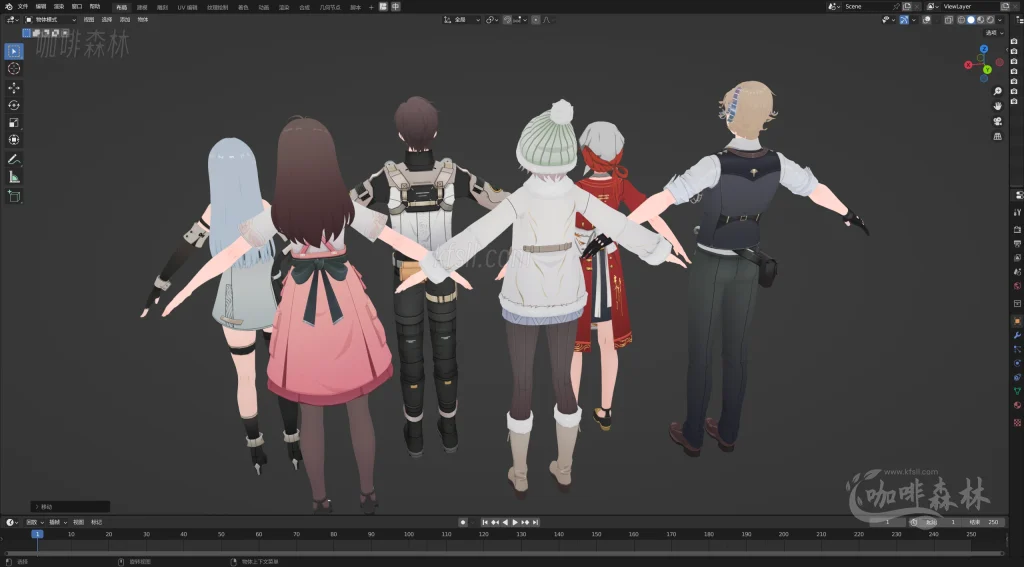The image size is (1024, 567).
Task: Open the scene browse dropdown icon
Action: click(833, 7)
